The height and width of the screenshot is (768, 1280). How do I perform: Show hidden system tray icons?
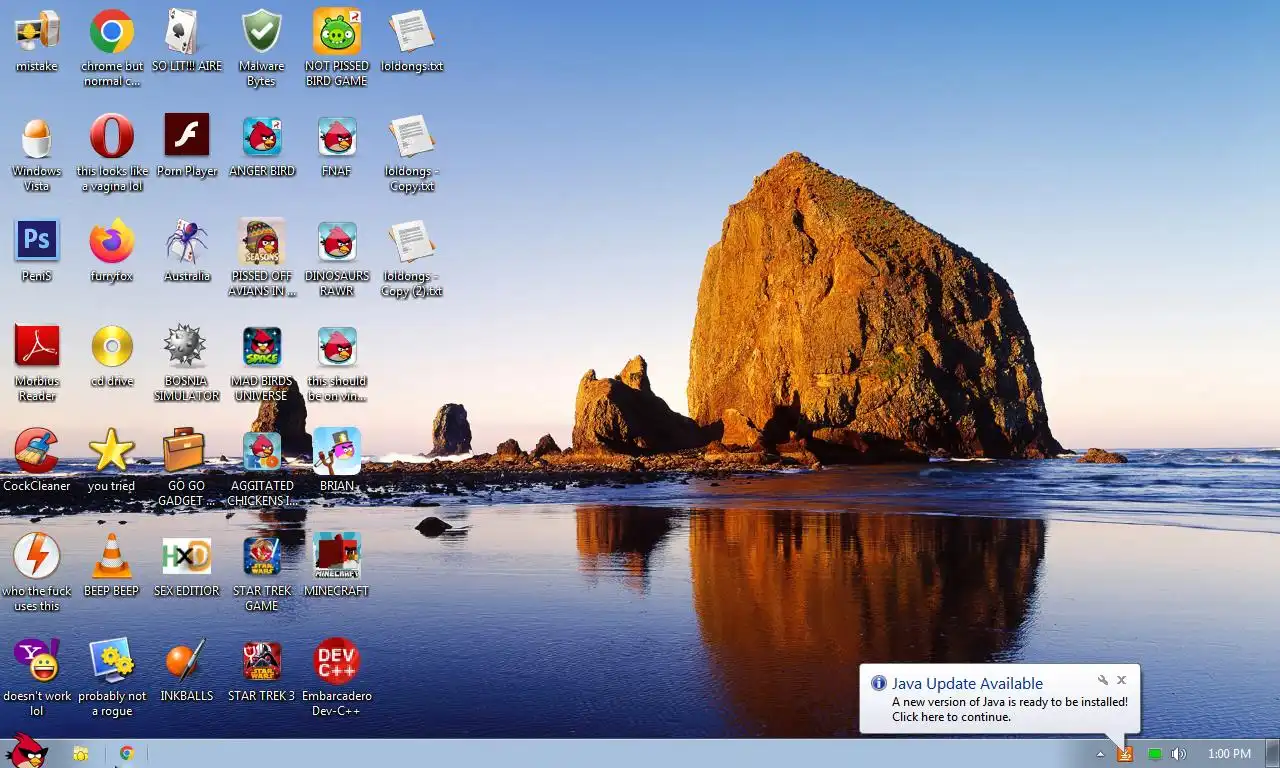(1100, 754)
